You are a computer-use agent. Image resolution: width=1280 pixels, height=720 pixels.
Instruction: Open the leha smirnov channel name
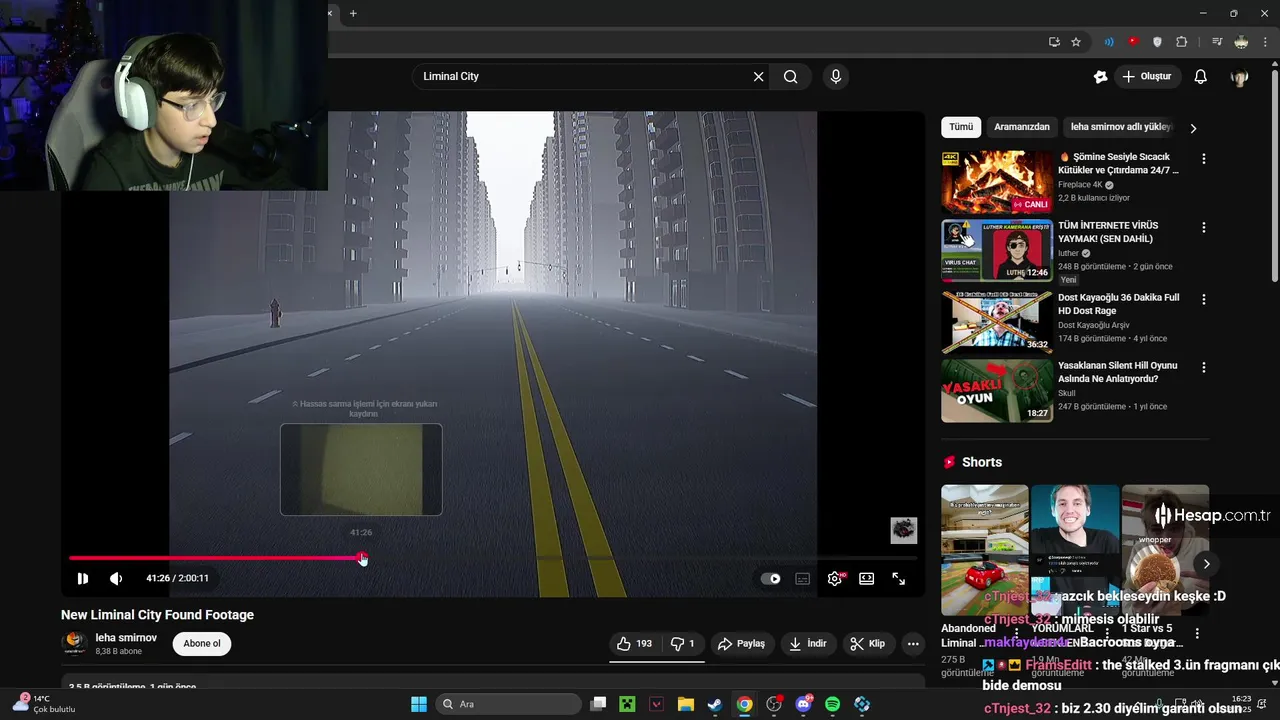pyautogui.click(x=126, y=638)
